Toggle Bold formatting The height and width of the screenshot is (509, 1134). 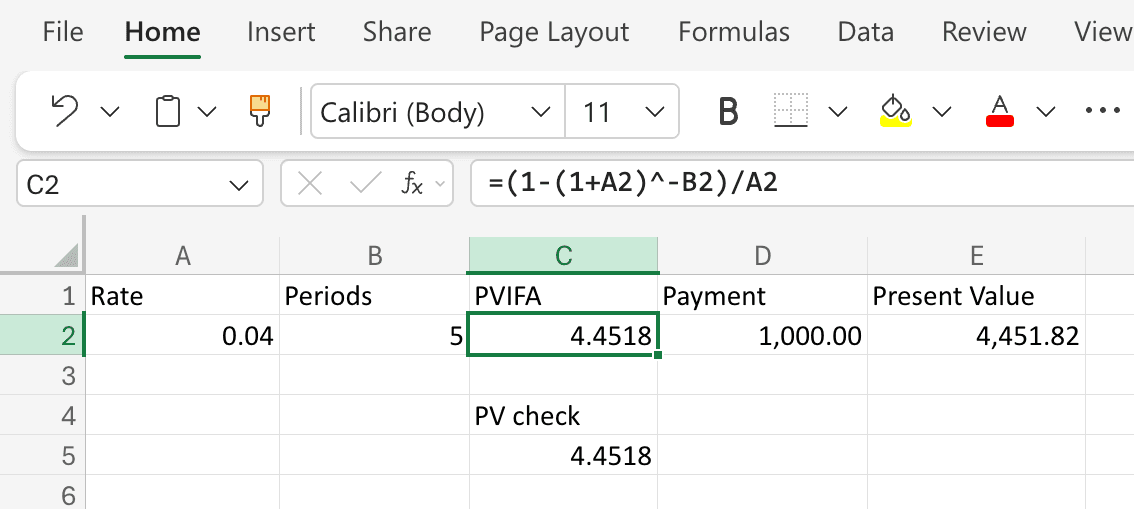[729, 111]
